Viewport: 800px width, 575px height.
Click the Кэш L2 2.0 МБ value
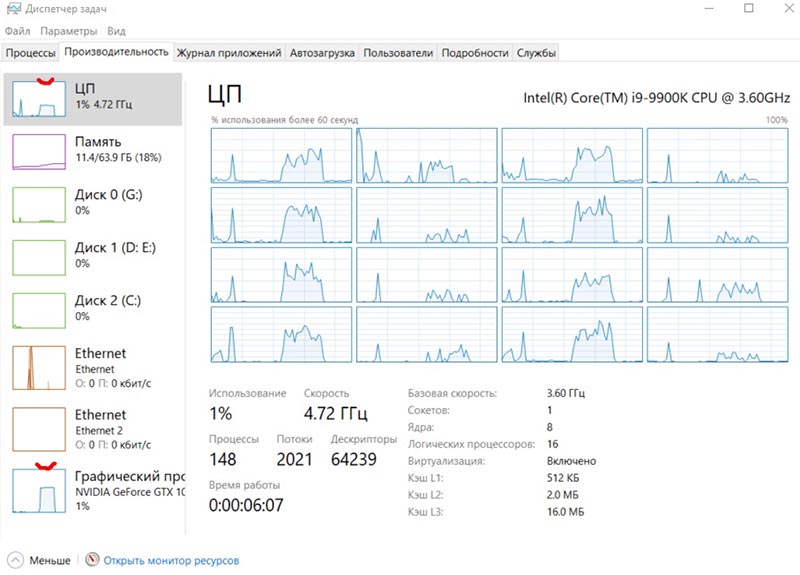tap(562, 495)
